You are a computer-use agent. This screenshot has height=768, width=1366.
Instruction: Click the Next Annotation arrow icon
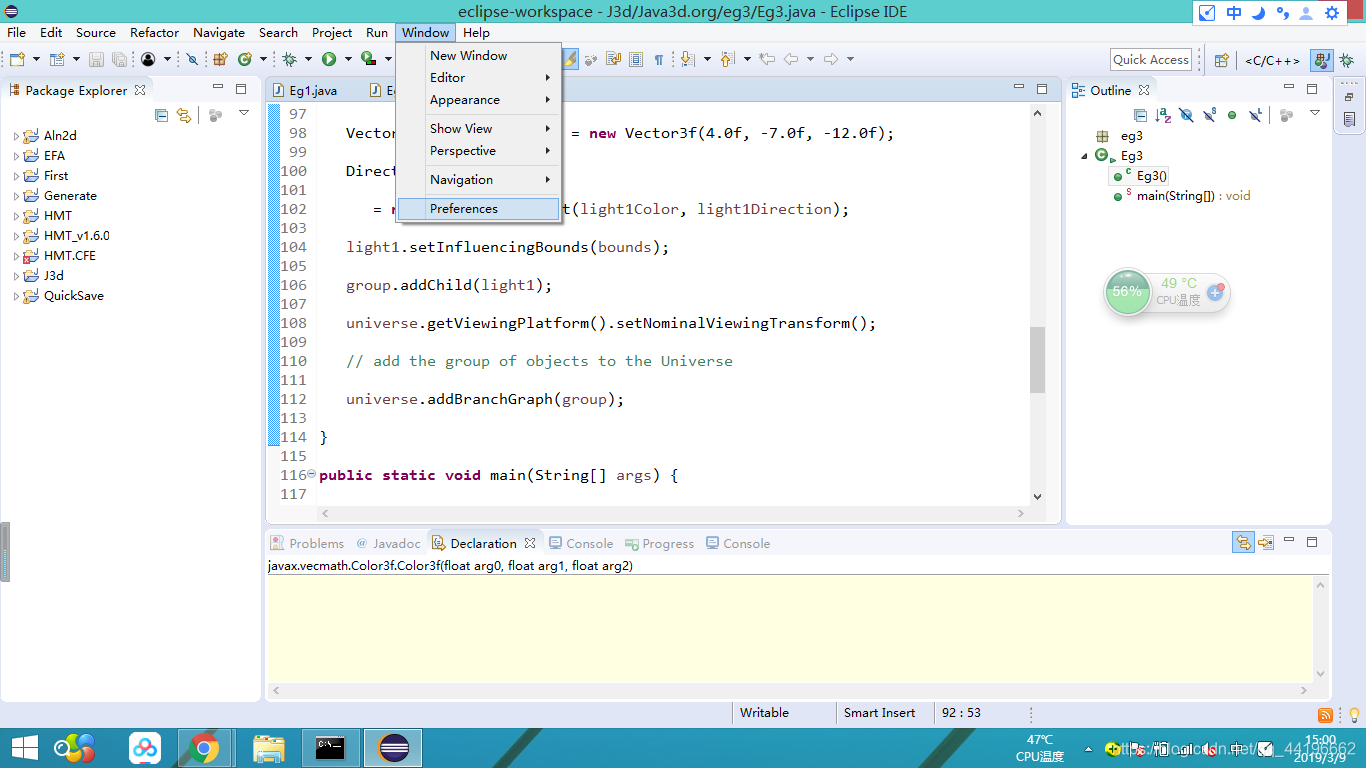688,59
